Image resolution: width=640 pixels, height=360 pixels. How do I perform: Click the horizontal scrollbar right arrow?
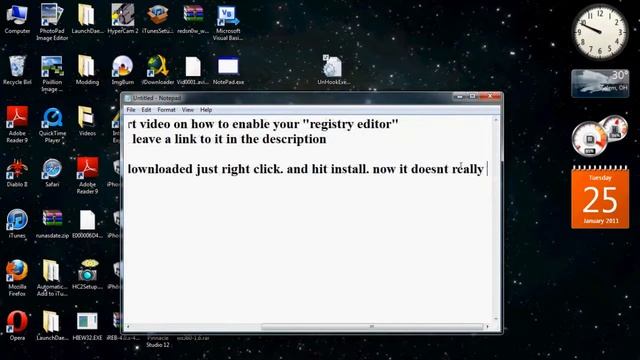click(488, 327)
